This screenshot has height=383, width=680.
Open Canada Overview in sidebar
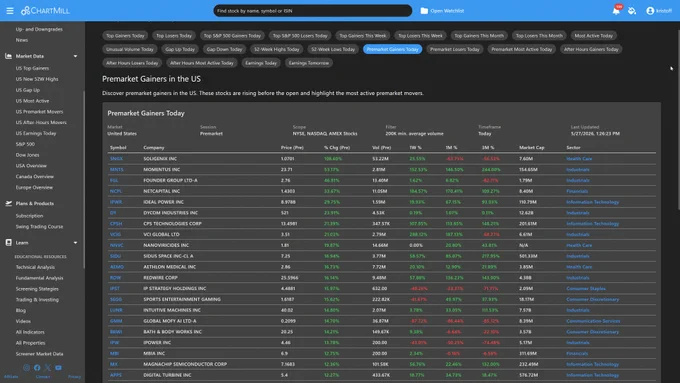[35, 177]
